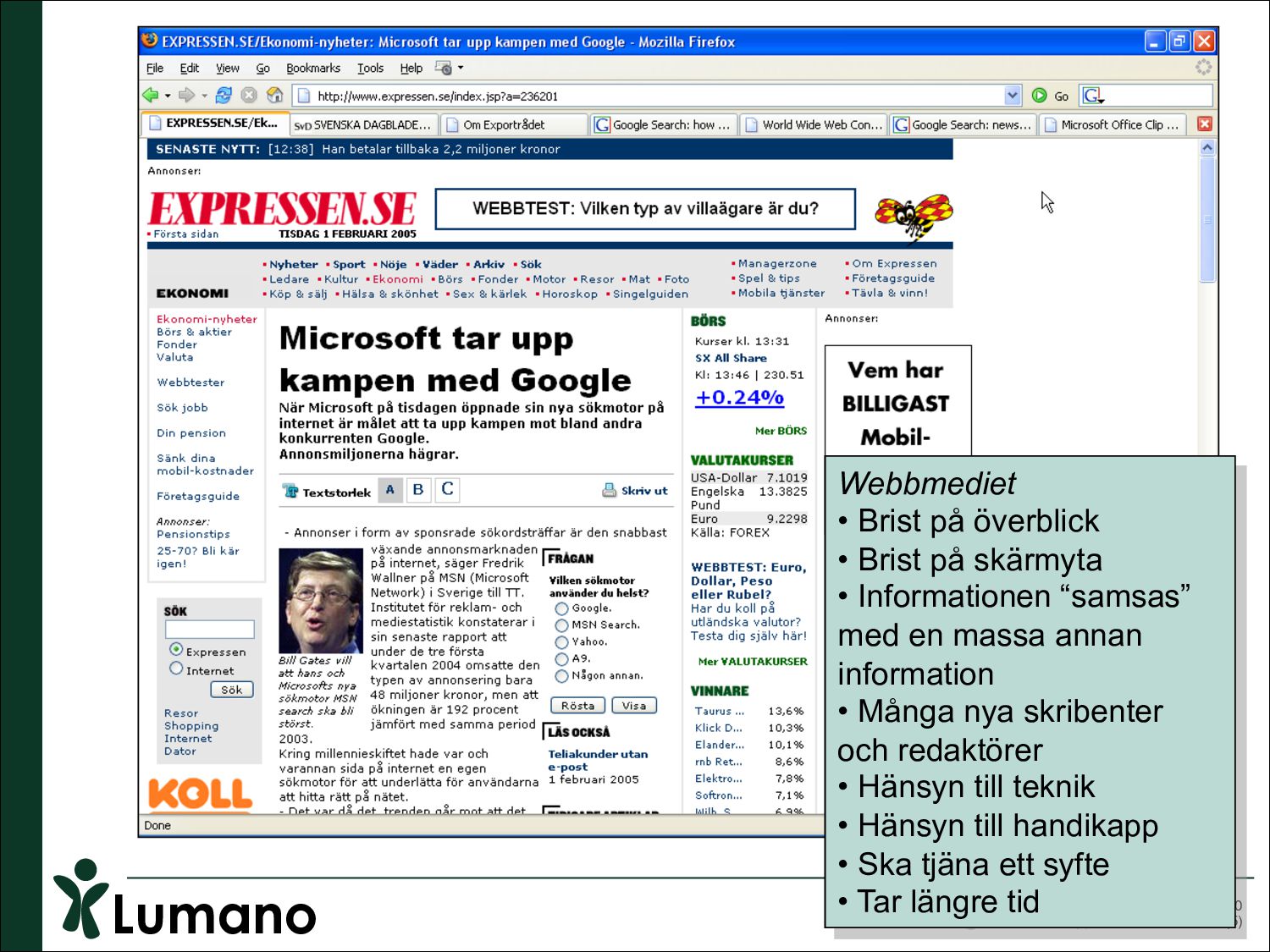Click the Firefox logo in title bar
This screenshot has height=952, width=1270.
coord(150,41)
